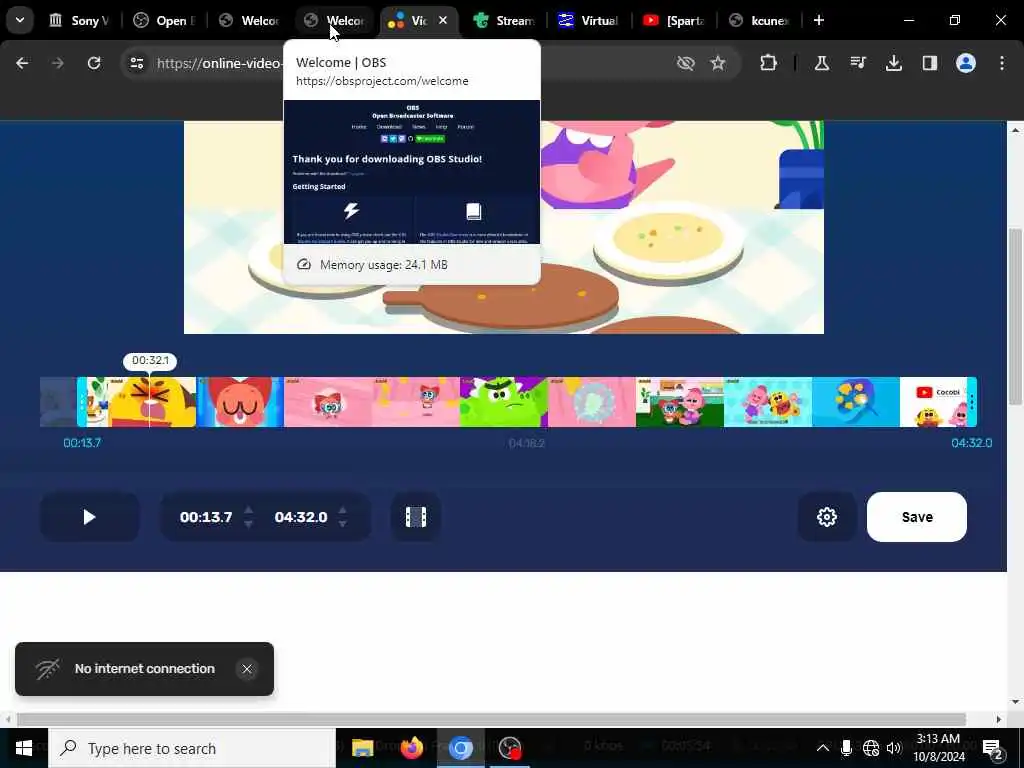Screen dimensions: 1024x768
Task: Edit the start time field 00:13.7
Action: pyautogui.click(x=206, y=517)
